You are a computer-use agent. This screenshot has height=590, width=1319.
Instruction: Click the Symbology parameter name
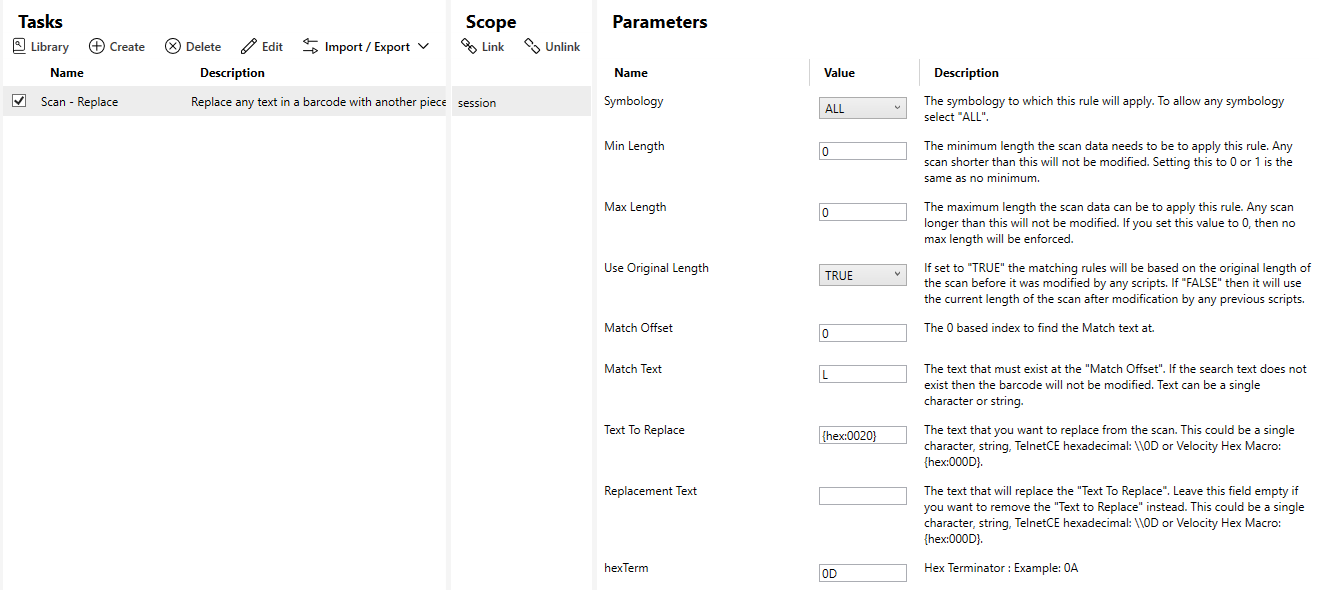tap(634, 101)
